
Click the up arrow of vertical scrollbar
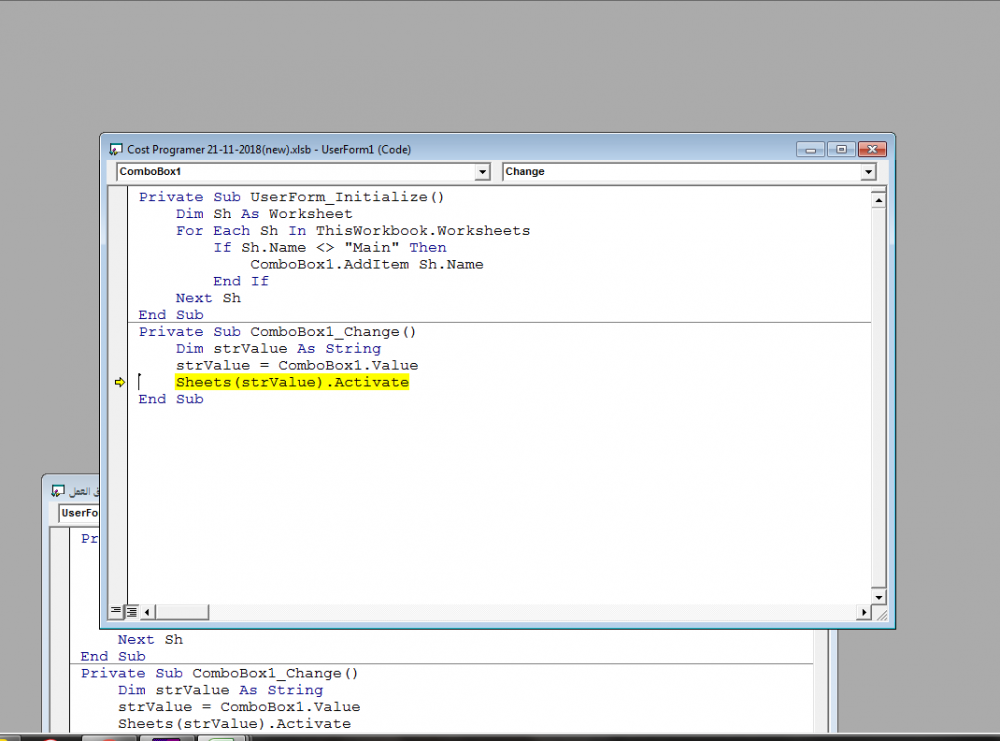(878, 200)
